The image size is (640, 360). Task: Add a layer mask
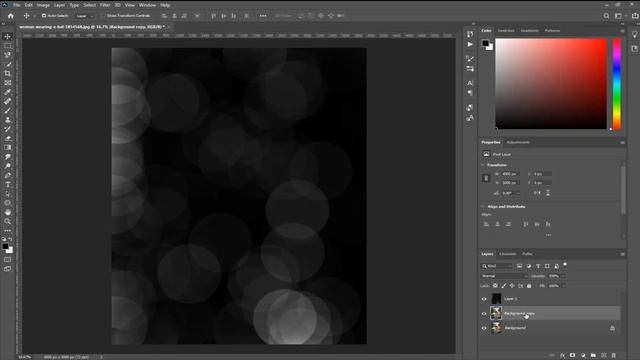tap(573, 356)
